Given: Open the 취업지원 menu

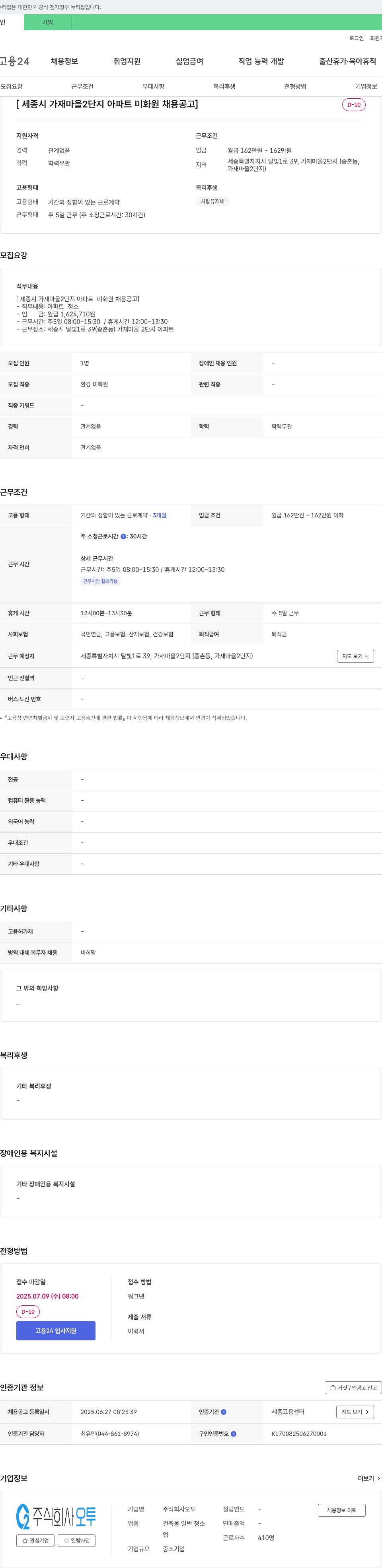Looking at the screenshot, I should [127, 61].
